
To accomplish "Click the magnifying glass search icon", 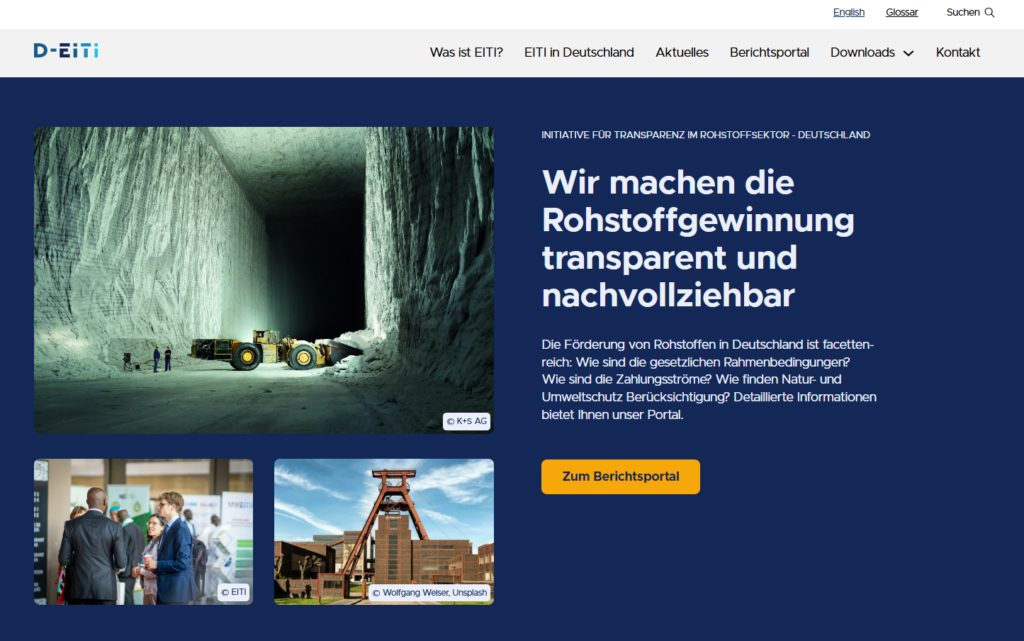I will click(x=989, y=13).
